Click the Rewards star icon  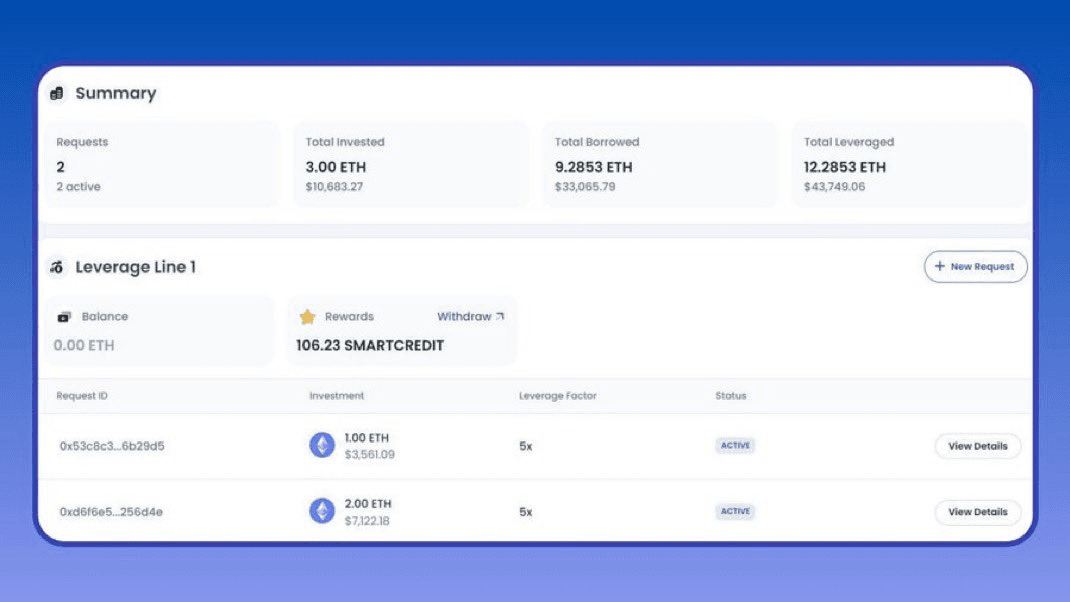click(x=307, y=317)
